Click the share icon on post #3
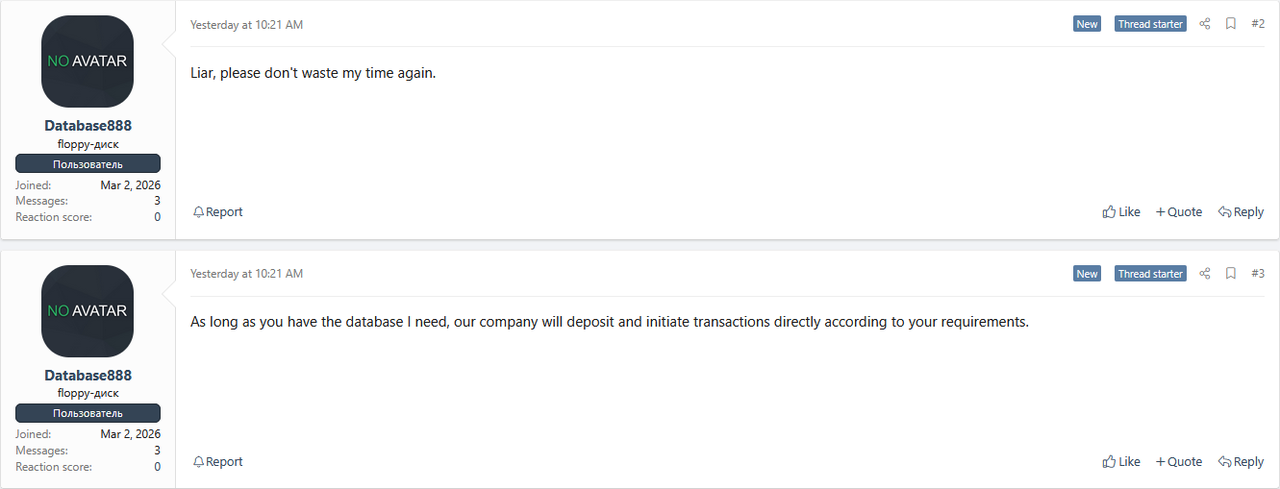Screen dimensions: 1280x489 pos(1205,274)
